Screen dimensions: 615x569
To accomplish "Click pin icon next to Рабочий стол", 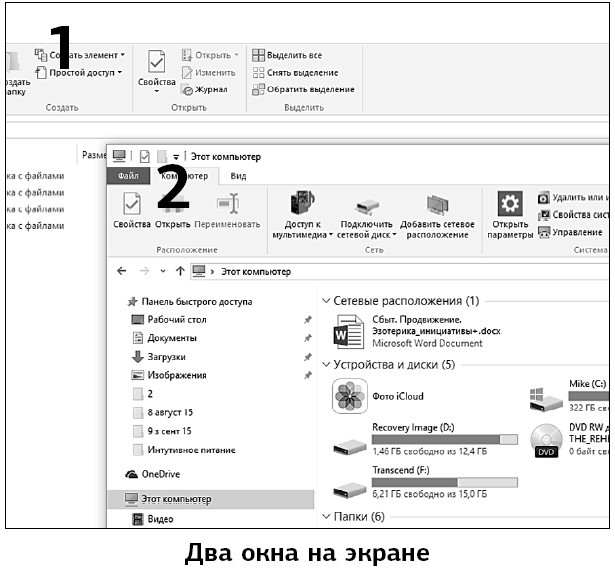I will point(308,320).
